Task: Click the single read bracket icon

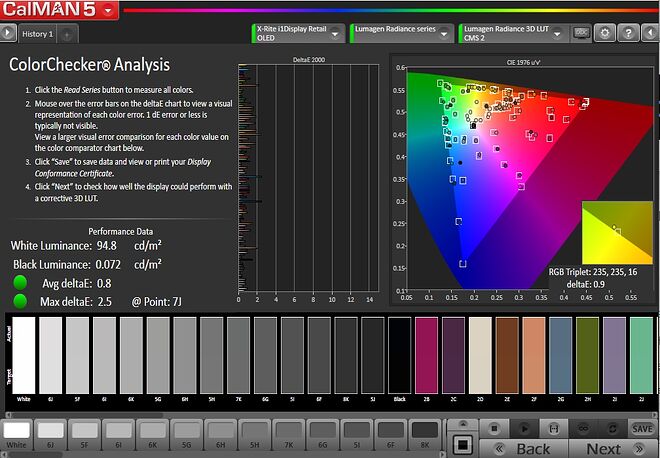Action: [x=554, y=429]
